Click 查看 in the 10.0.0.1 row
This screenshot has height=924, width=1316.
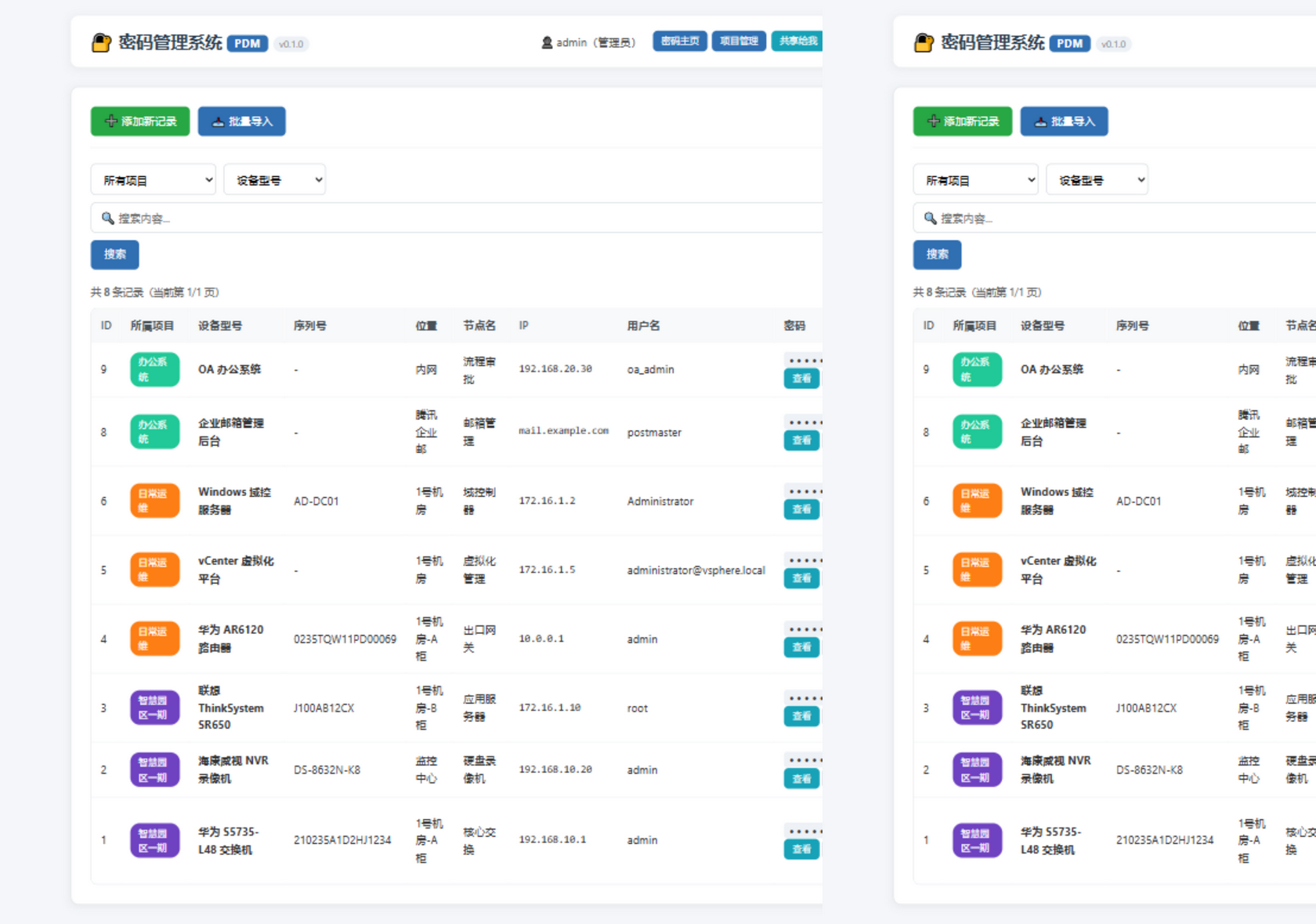801,647
